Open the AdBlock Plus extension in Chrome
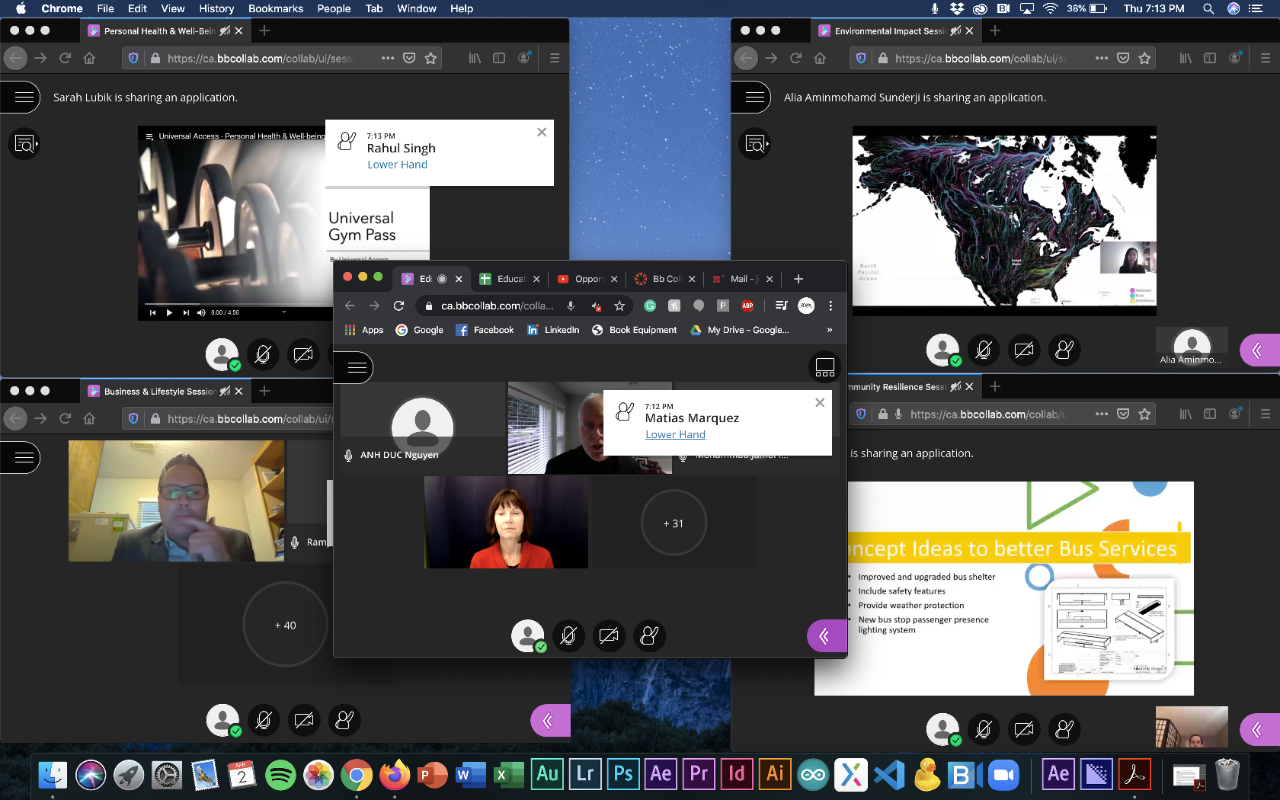Viewport: 1280px width, 800px height. click(747, 306)
